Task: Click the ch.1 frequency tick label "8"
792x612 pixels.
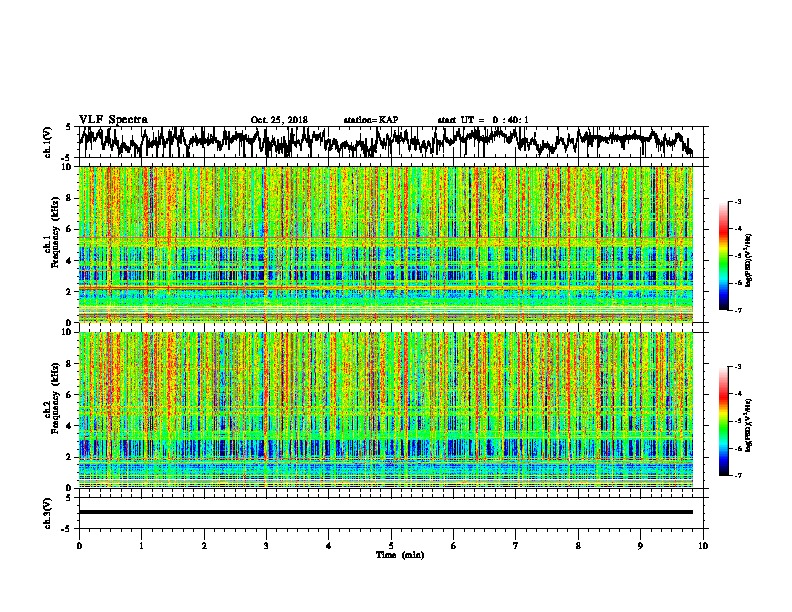Action: click(x=70, y=198)
